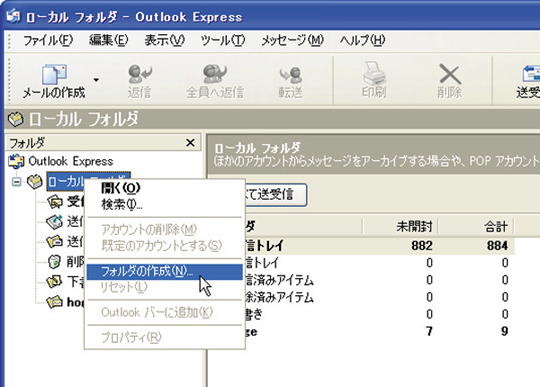Click the bold ho... folder tree icon
Viewport: 540px width, 387px height.
54,302
